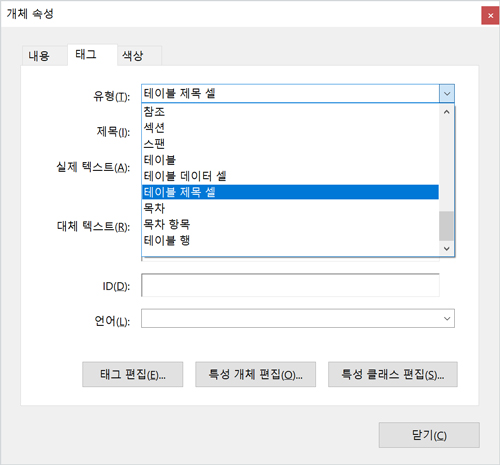Click highlighted 테이블 제목 셀 option

point(290,192)
